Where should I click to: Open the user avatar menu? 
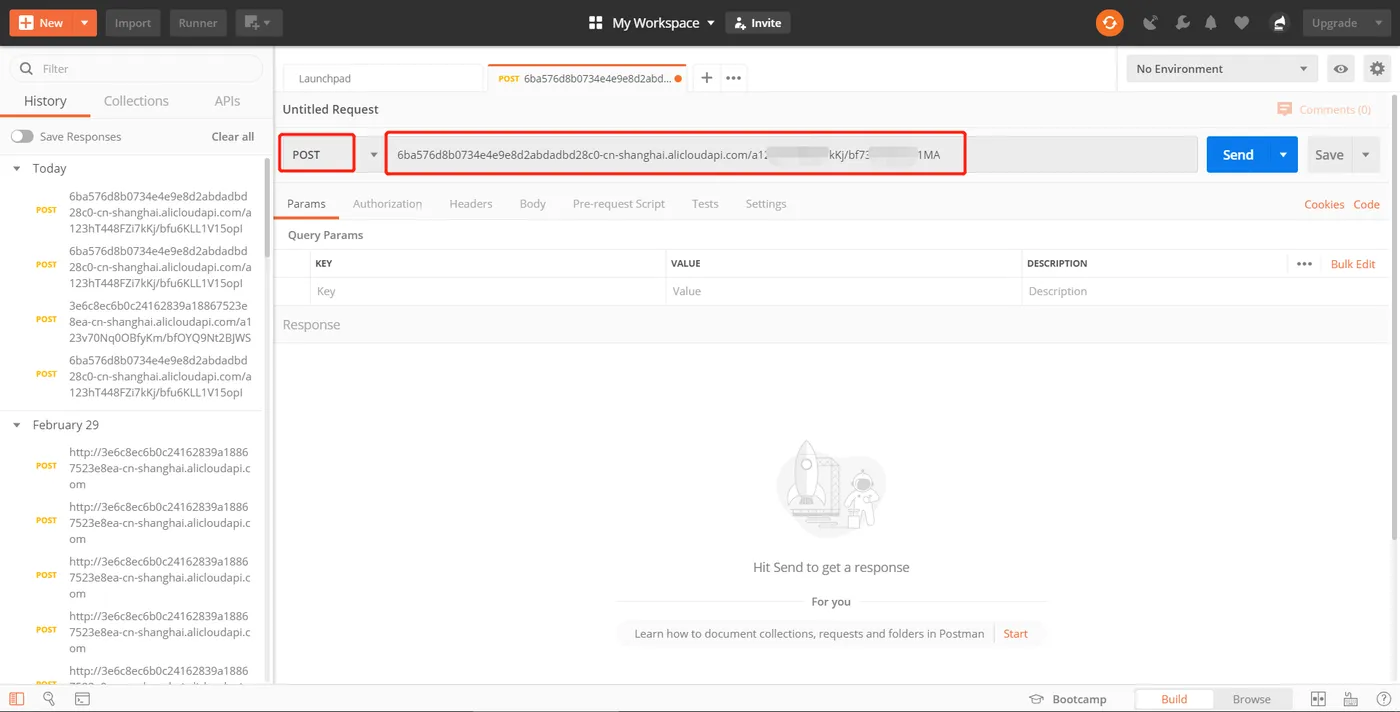(x=1279, y=22)
